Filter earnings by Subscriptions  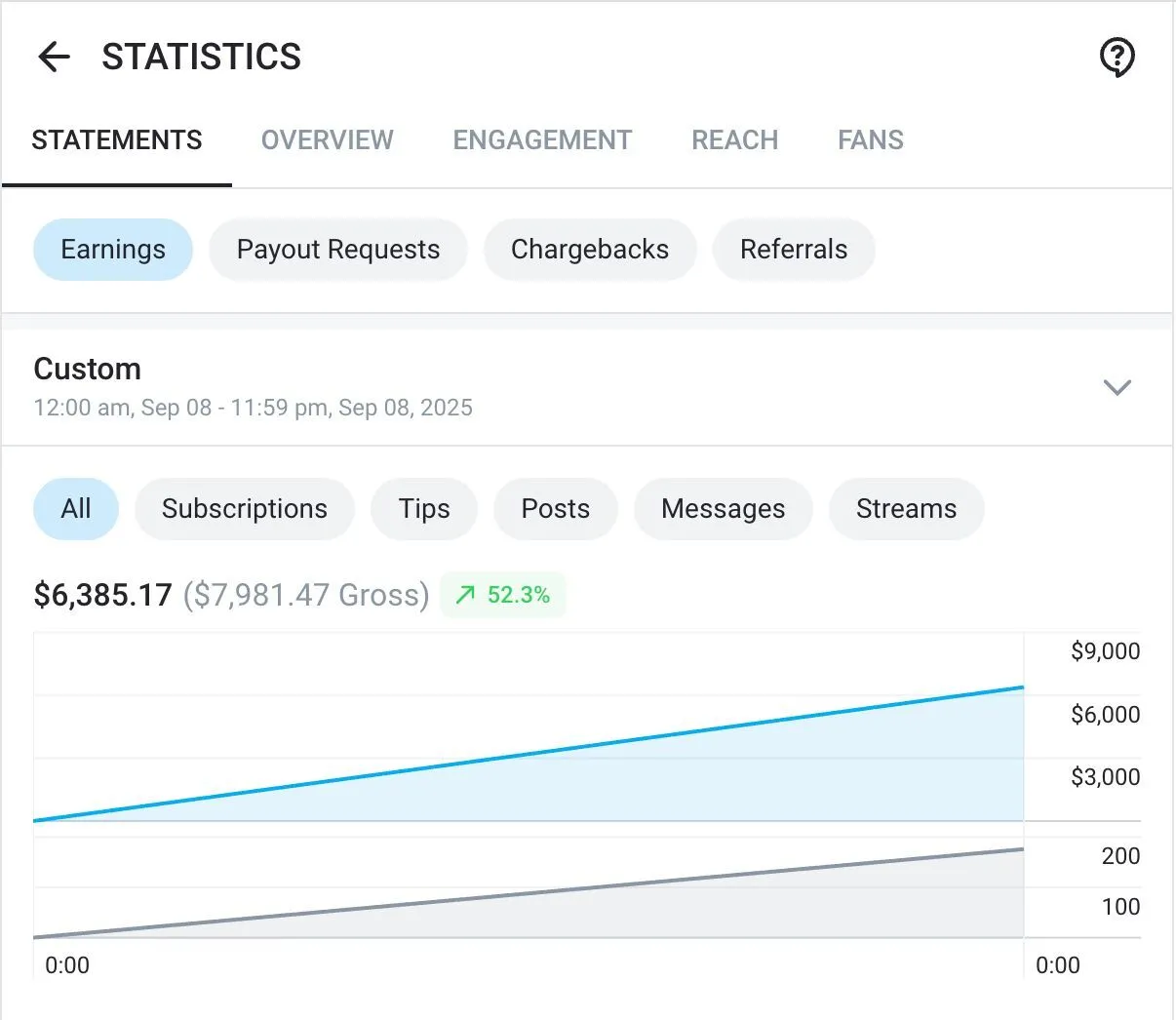[x=244, y=508]
